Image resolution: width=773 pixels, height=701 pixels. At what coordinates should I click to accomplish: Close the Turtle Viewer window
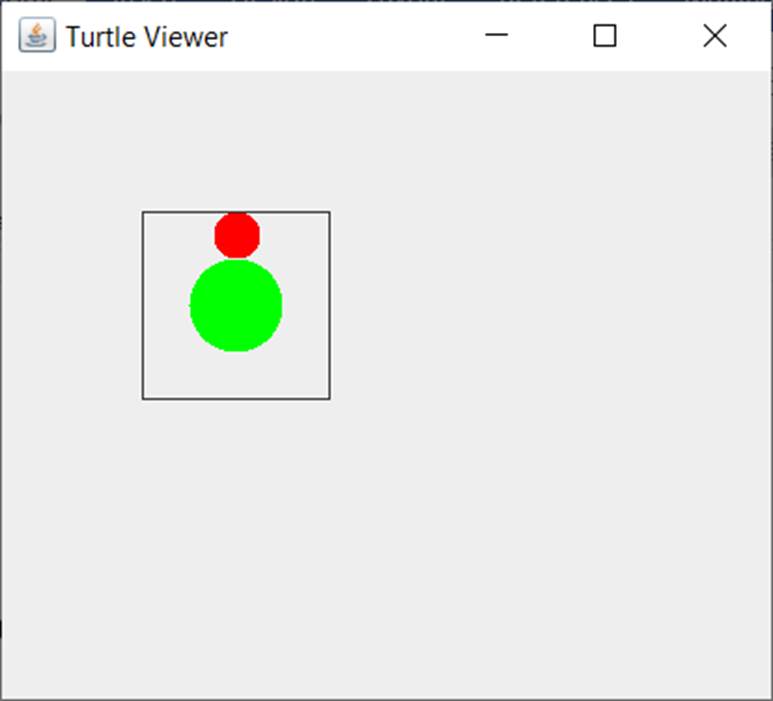pos(714,36)
